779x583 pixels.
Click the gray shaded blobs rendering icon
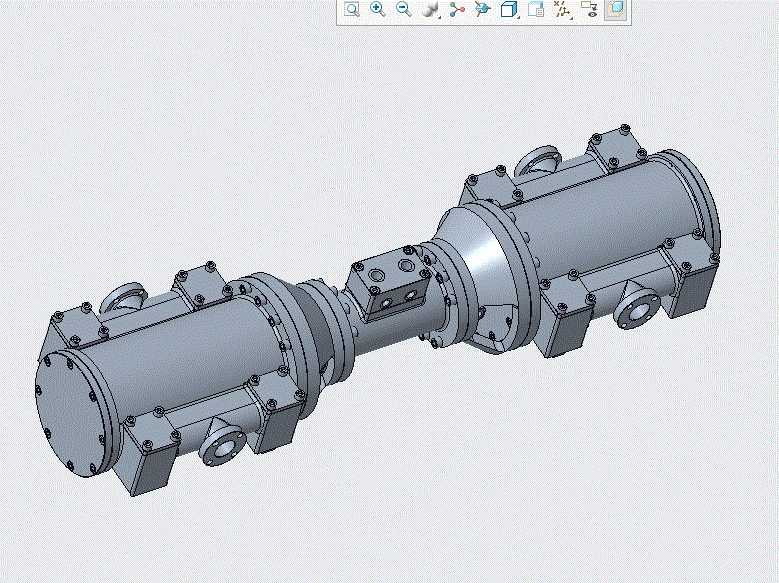tap(429, 9)
